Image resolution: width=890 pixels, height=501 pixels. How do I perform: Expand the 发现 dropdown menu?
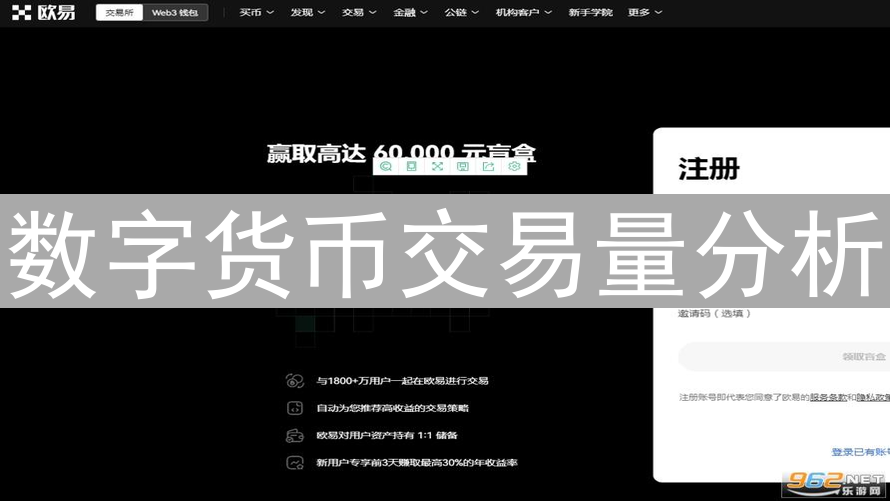pyautogui.click(x=308, y=12)
